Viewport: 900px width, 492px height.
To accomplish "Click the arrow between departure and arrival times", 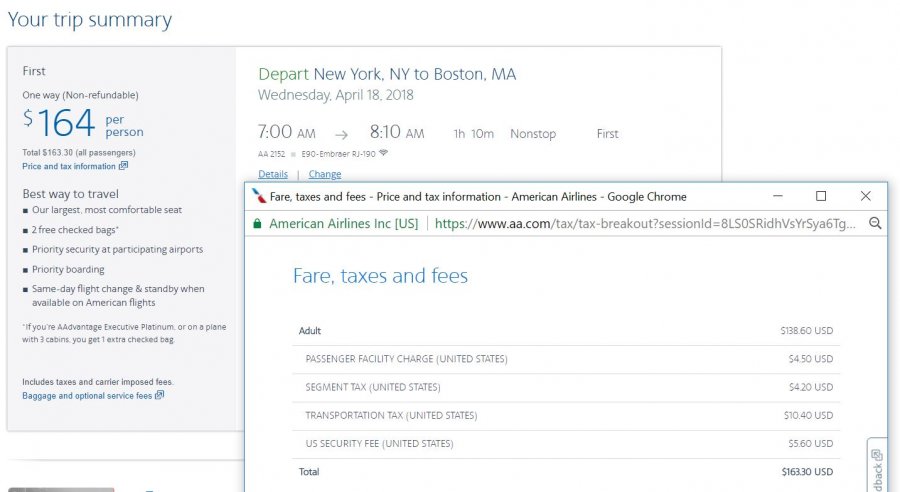I will tap(342, 135).
